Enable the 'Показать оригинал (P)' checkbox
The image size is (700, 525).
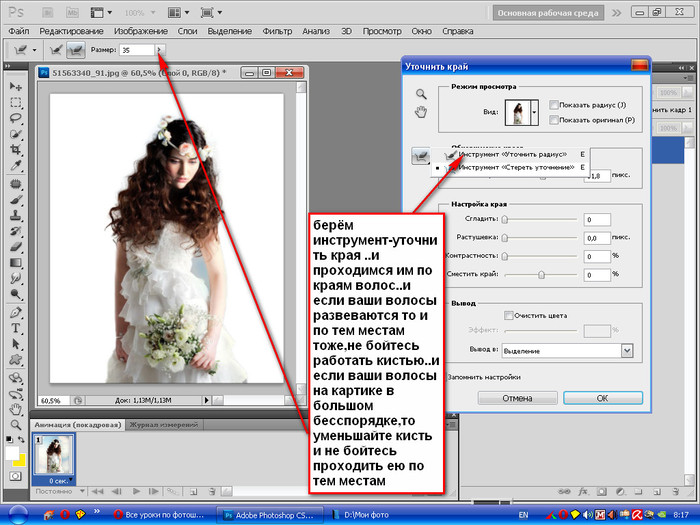pyautogui.click(x=554, y=120)
